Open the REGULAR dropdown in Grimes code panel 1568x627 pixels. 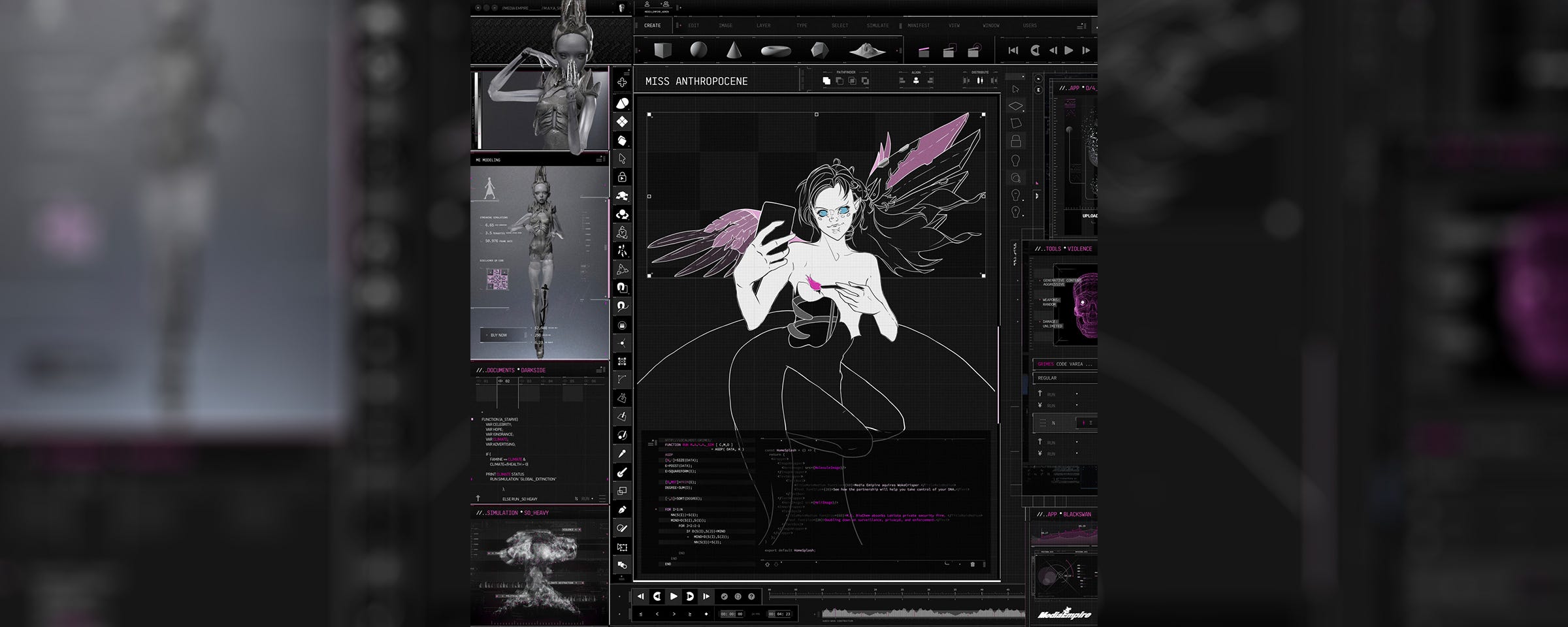point(1064,378)
